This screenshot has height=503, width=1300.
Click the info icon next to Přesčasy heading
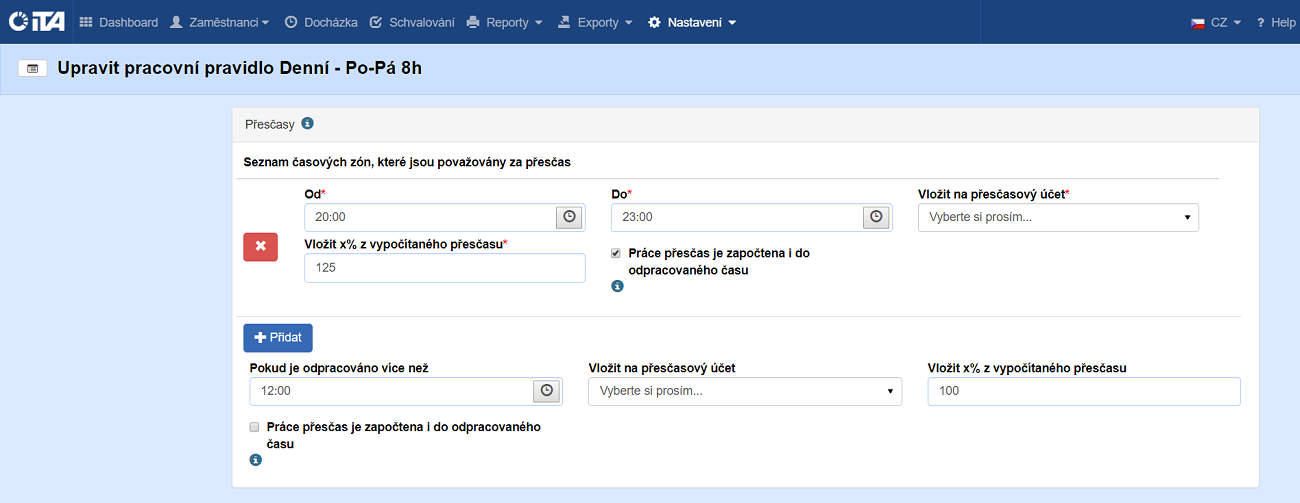tap(308, 124)
